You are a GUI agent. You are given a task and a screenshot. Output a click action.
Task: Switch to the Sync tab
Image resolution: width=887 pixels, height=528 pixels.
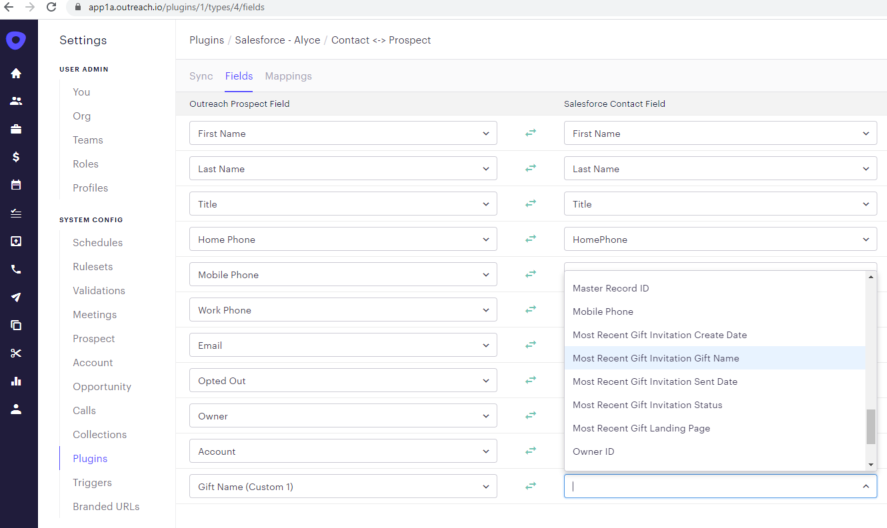click(x=201, y=76)
